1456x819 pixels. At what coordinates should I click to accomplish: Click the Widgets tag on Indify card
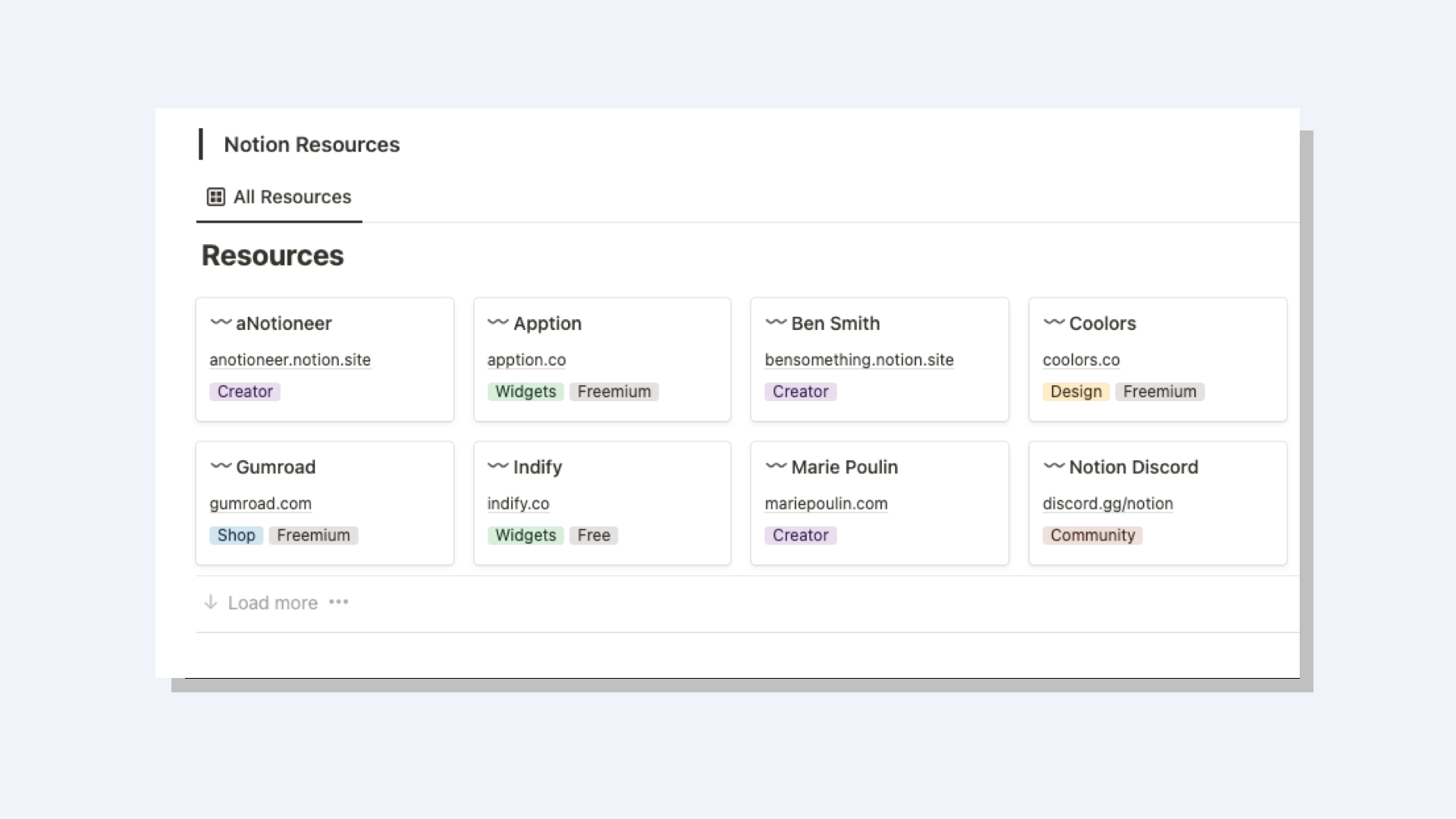[526, 535]
